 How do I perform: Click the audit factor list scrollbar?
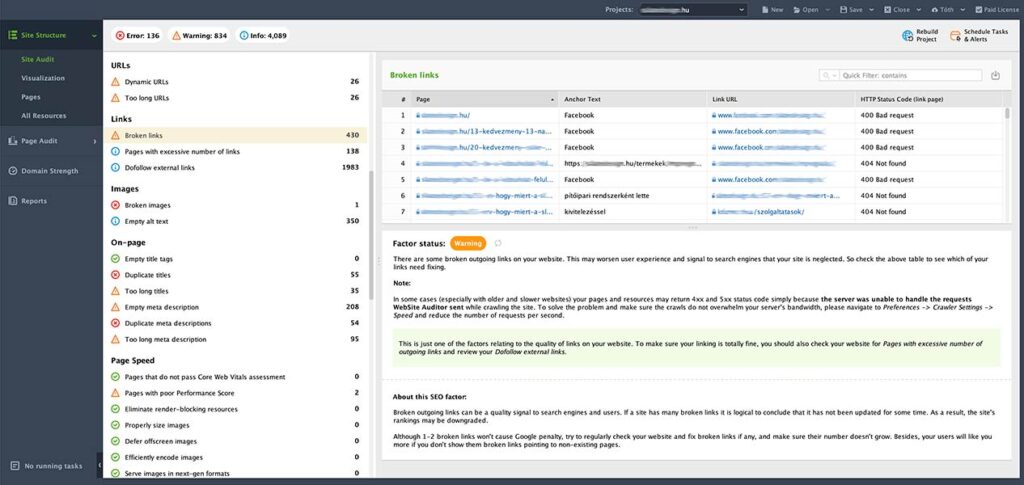[370, 234]
